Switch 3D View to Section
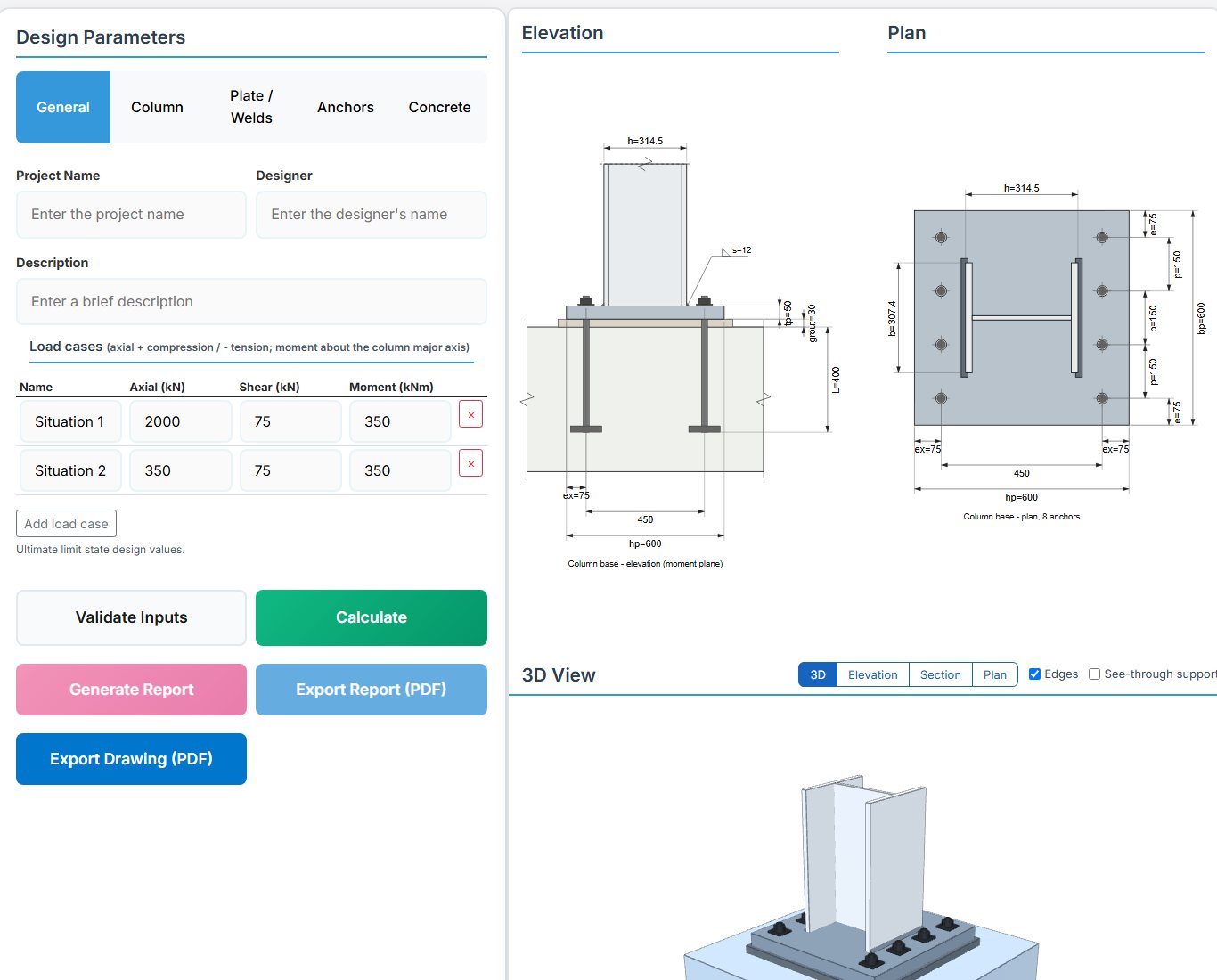Screen dimensions: 1217x980 tap(941, 674)
